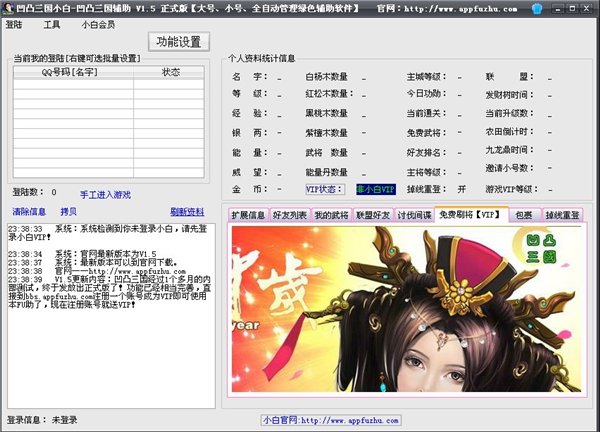Click the 九龙鼎时间 label
600x432 pixels.
coord(509,150)
